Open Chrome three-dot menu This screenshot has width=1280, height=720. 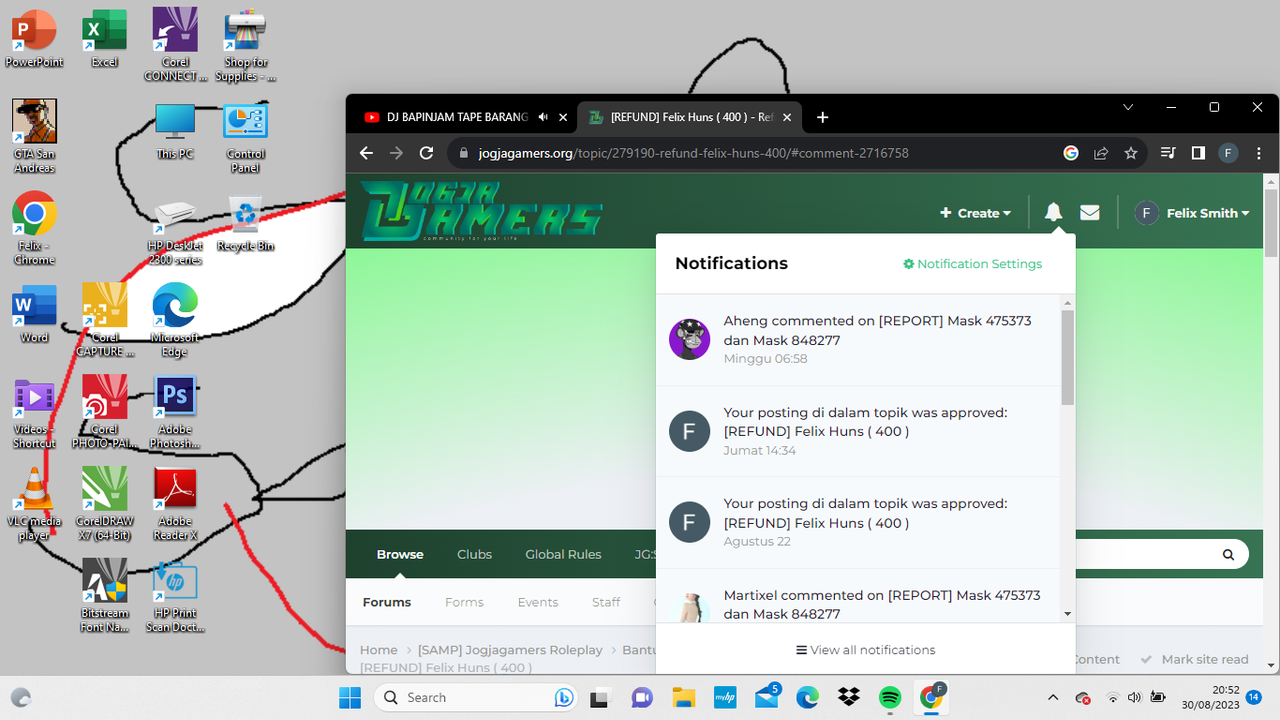click(x=1258, y=153)
